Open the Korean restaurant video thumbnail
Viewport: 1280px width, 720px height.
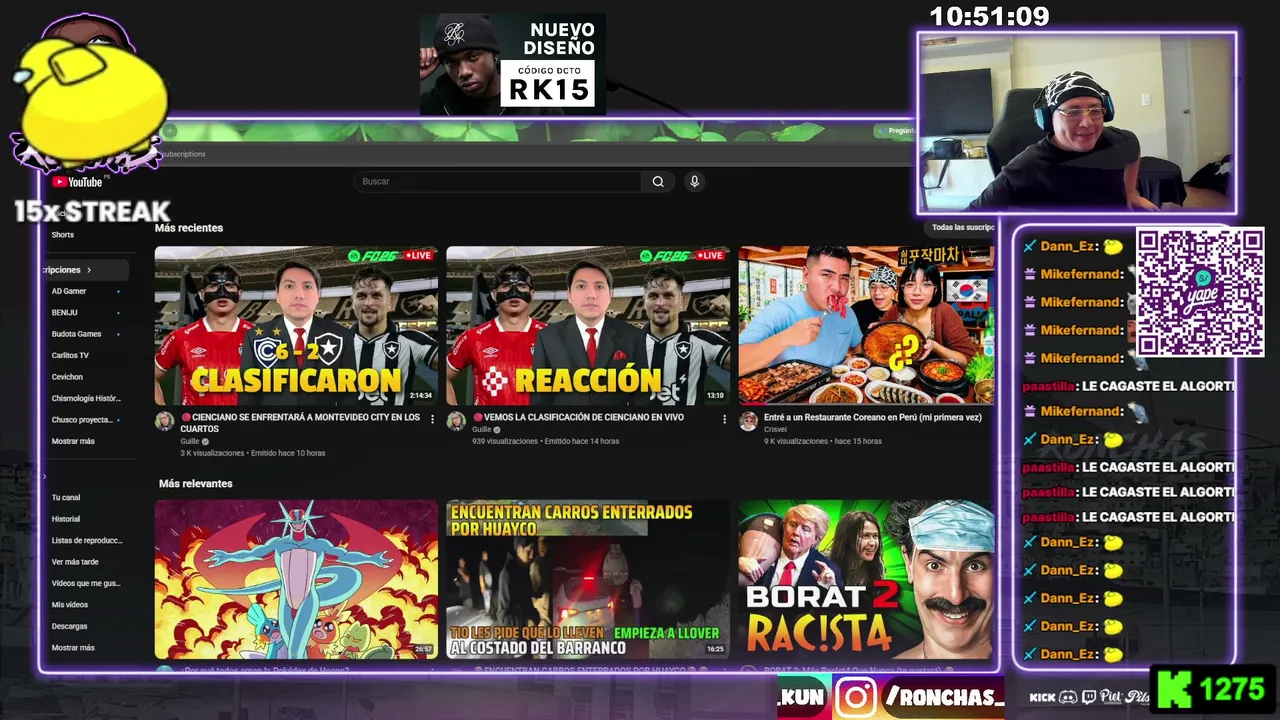pos(866,325)
